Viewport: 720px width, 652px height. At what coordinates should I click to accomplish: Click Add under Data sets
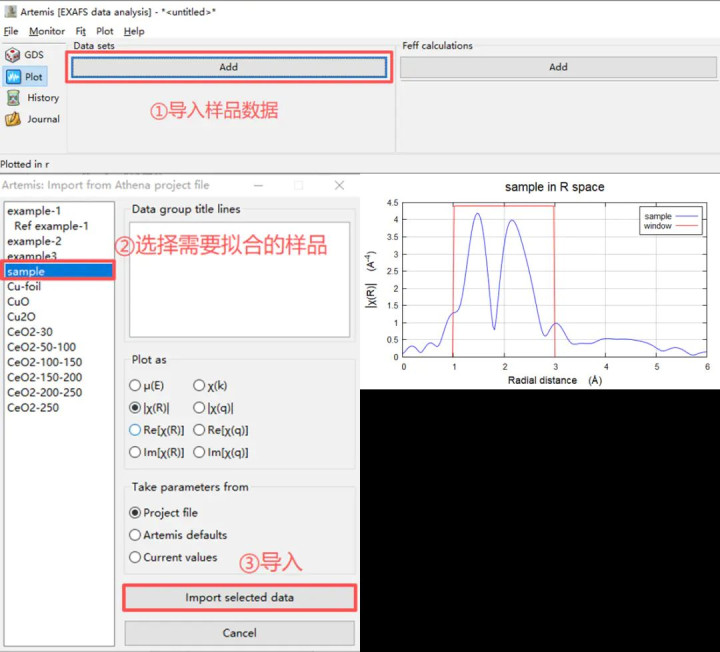tap(228, 67)
